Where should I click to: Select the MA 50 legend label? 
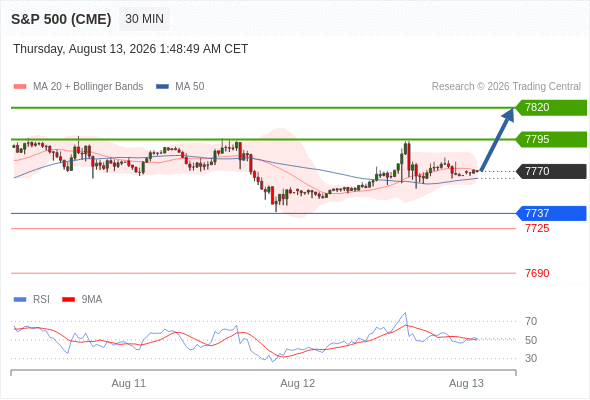point(190,87)
